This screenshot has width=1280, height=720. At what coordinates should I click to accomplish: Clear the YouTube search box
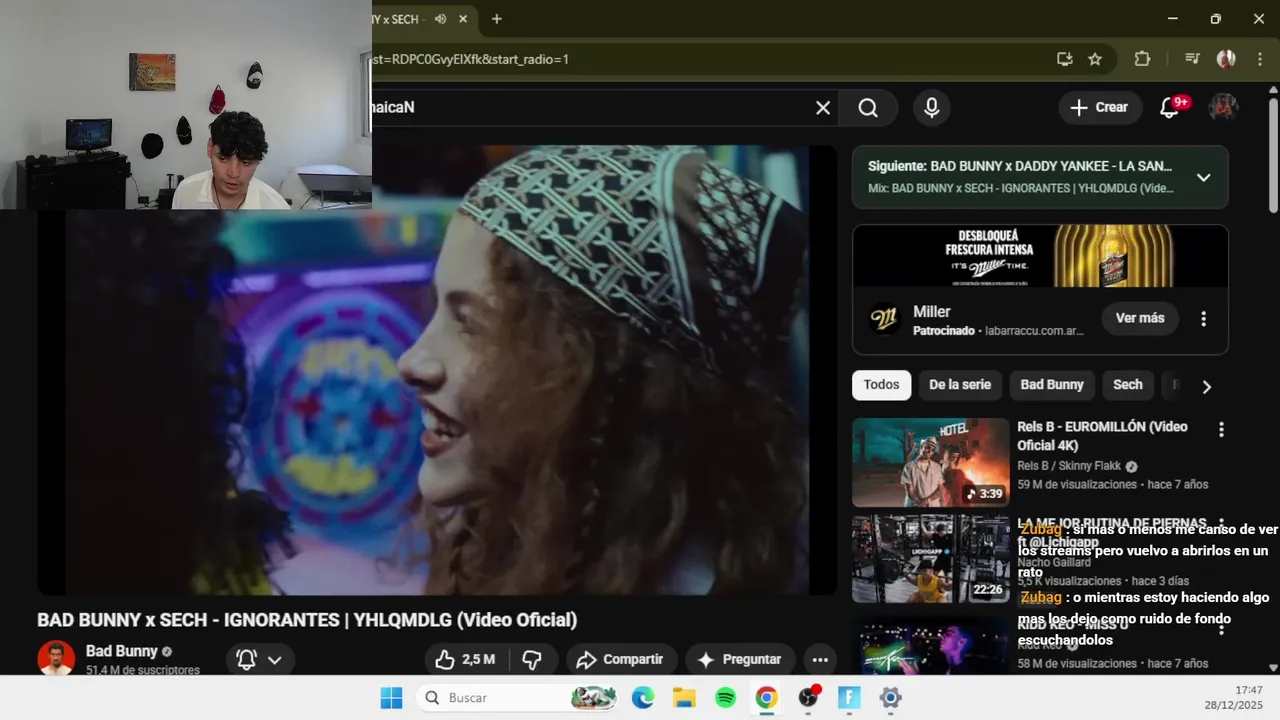click(823, 108)
